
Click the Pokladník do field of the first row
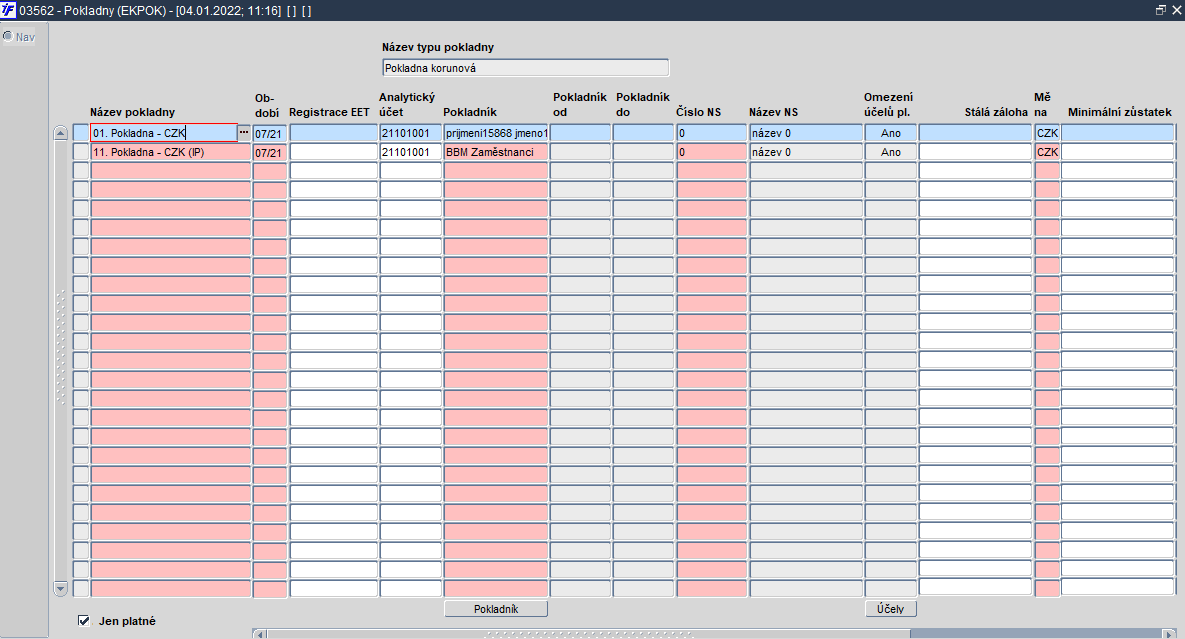643,133
